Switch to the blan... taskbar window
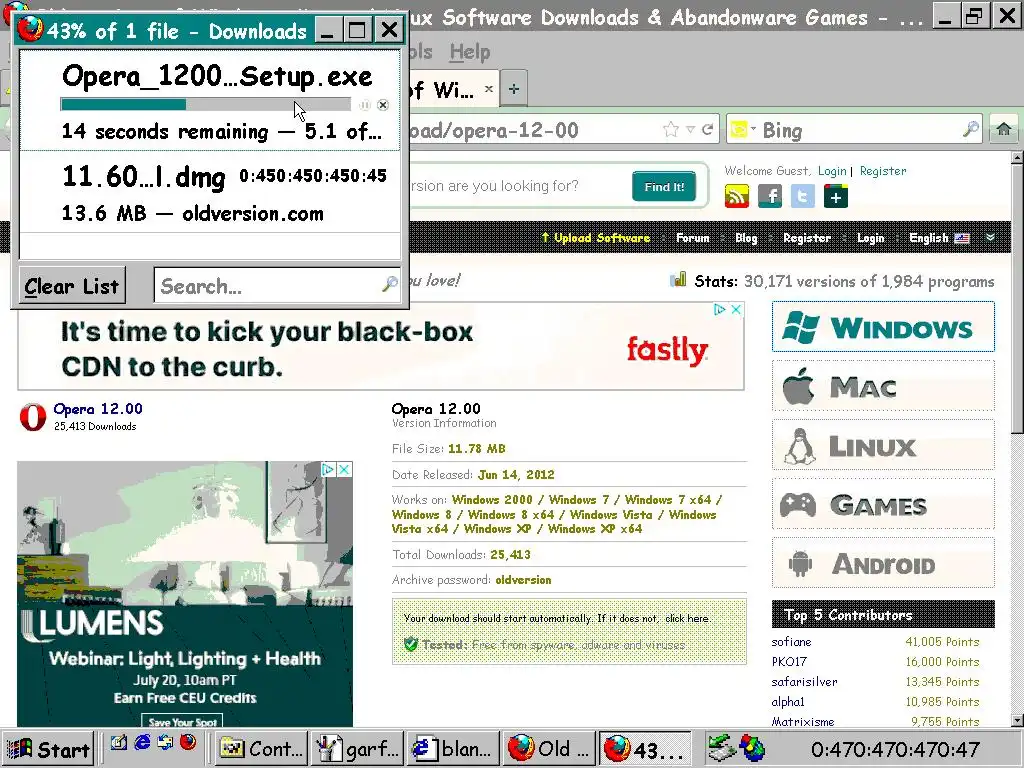 (x=453, y=749)
